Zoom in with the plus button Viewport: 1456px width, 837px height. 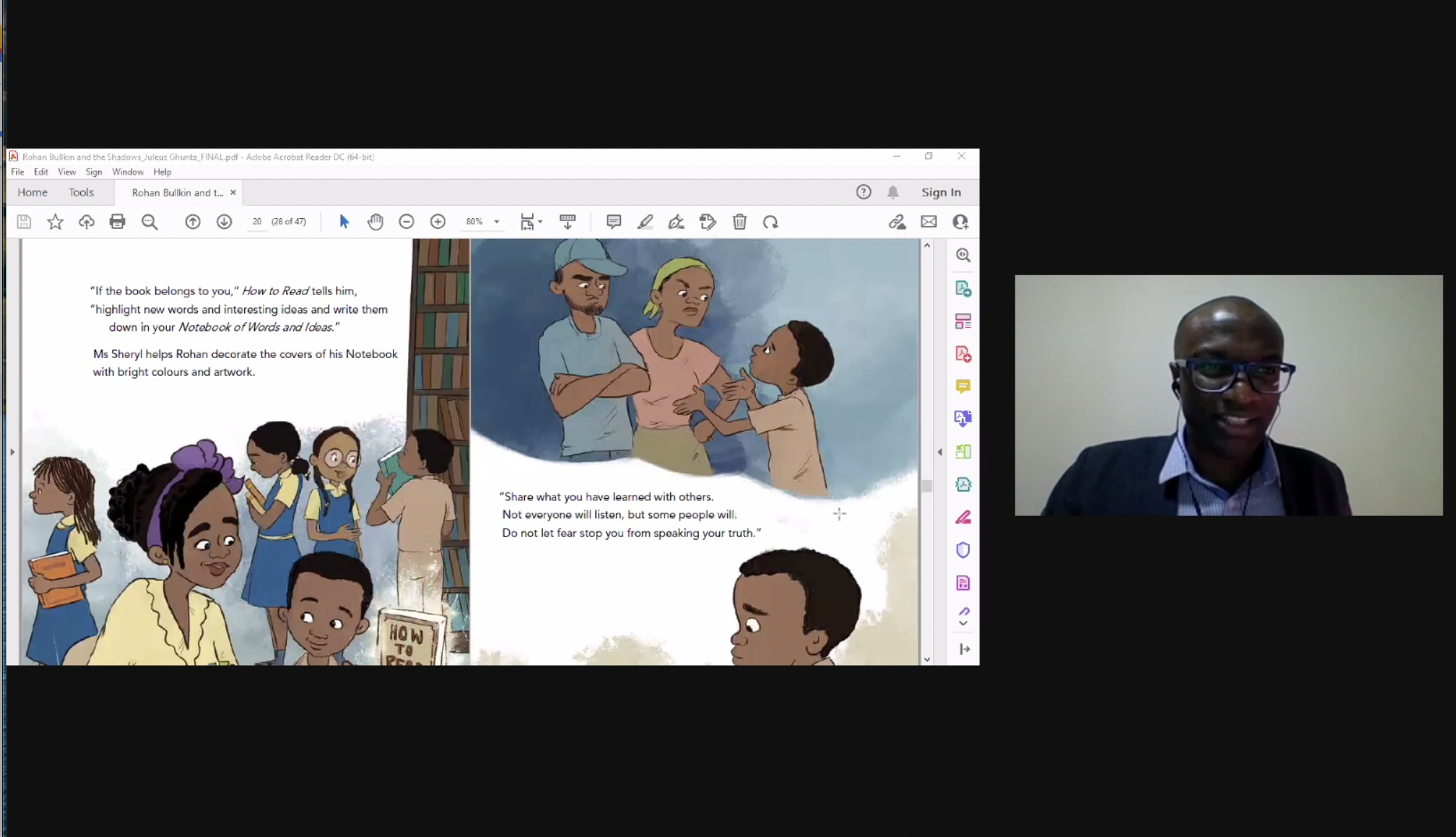pos(438,222)
